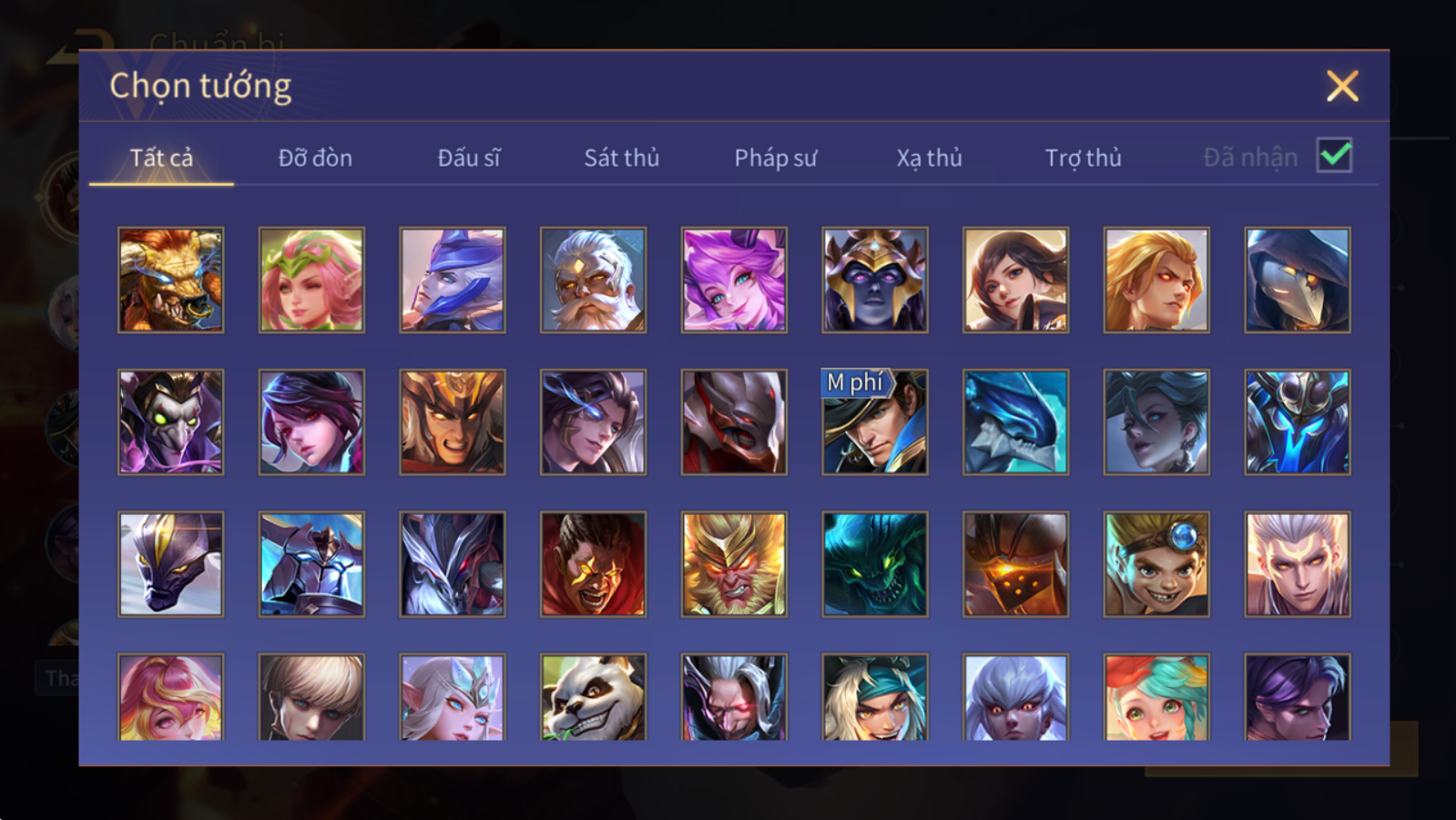Select the white-bearded old man hero
This screenshot has height=820, width=1456.
[593, 280]
